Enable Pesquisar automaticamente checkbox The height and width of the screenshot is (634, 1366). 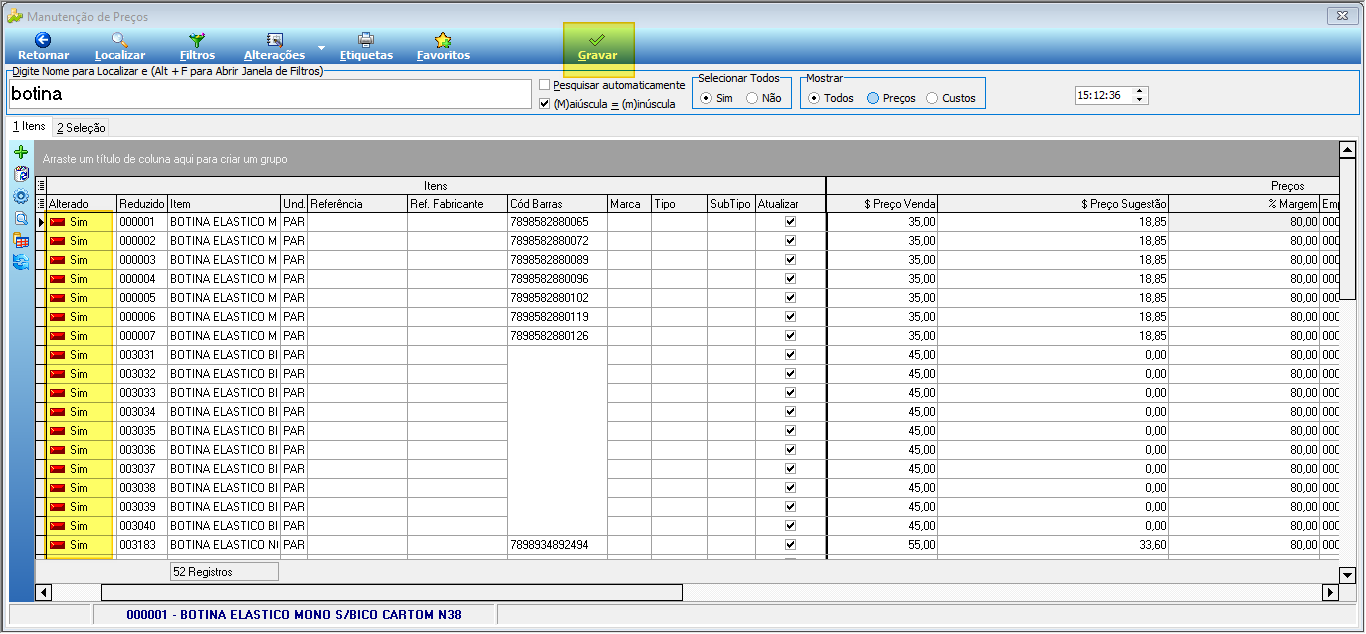[544, 85]
